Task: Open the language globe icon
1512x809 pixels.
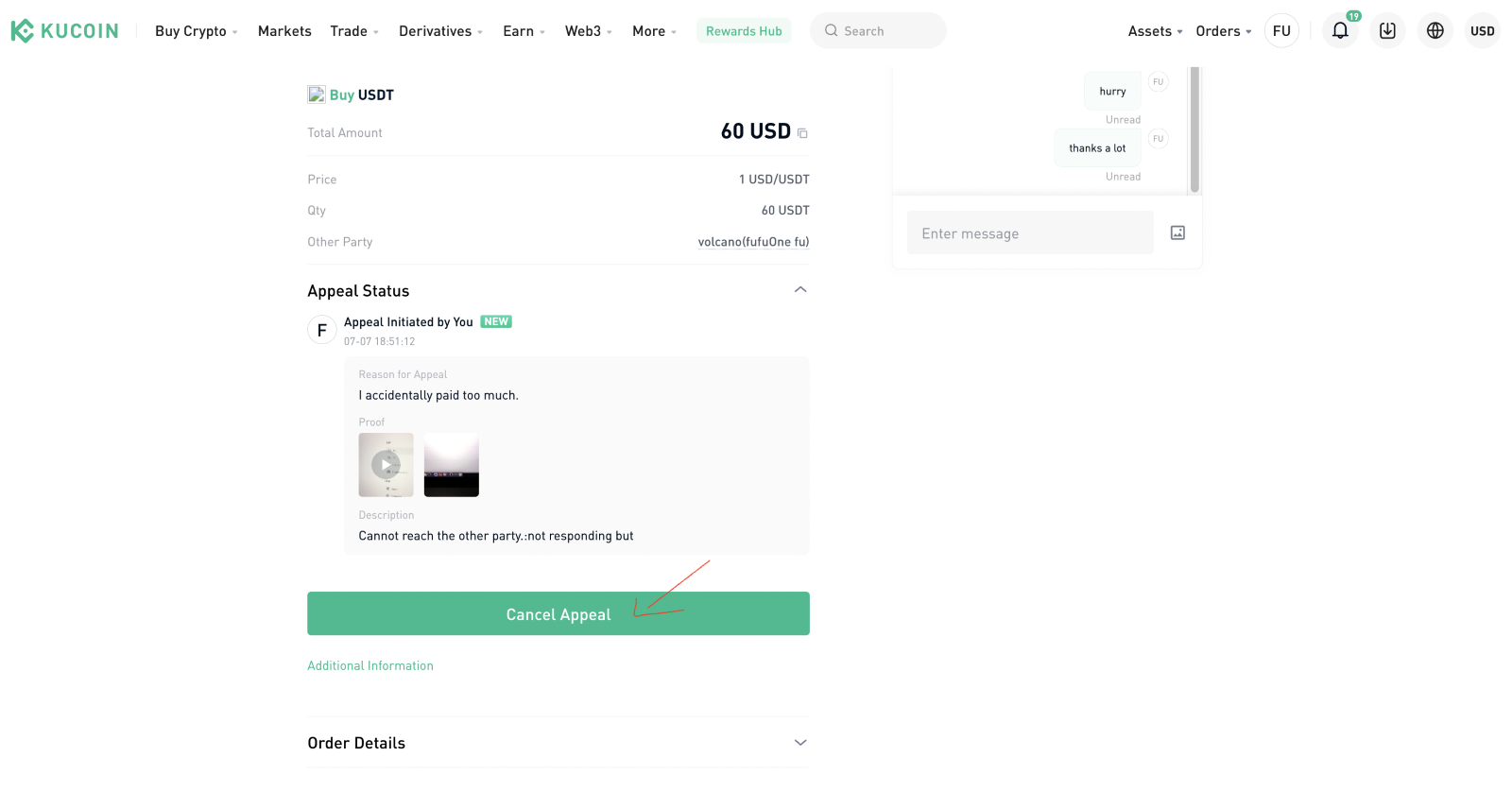Action: click(x=1435, y=30)
